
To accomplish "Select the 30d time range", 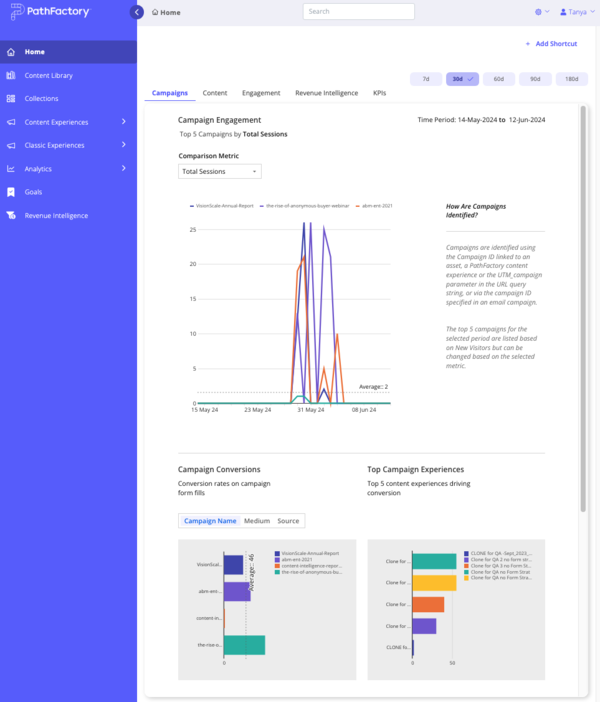I will pos(463,79).
